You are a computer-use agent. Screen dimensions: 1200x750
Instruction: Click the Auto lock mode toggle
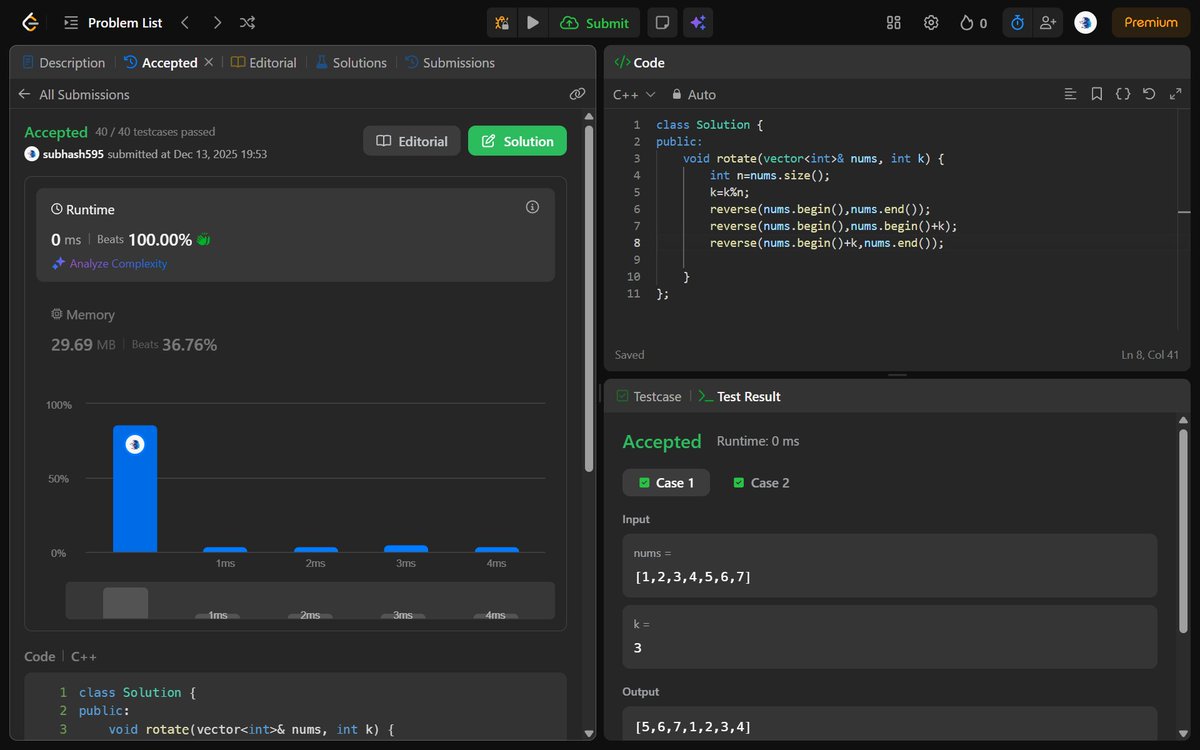click(694, 94)
